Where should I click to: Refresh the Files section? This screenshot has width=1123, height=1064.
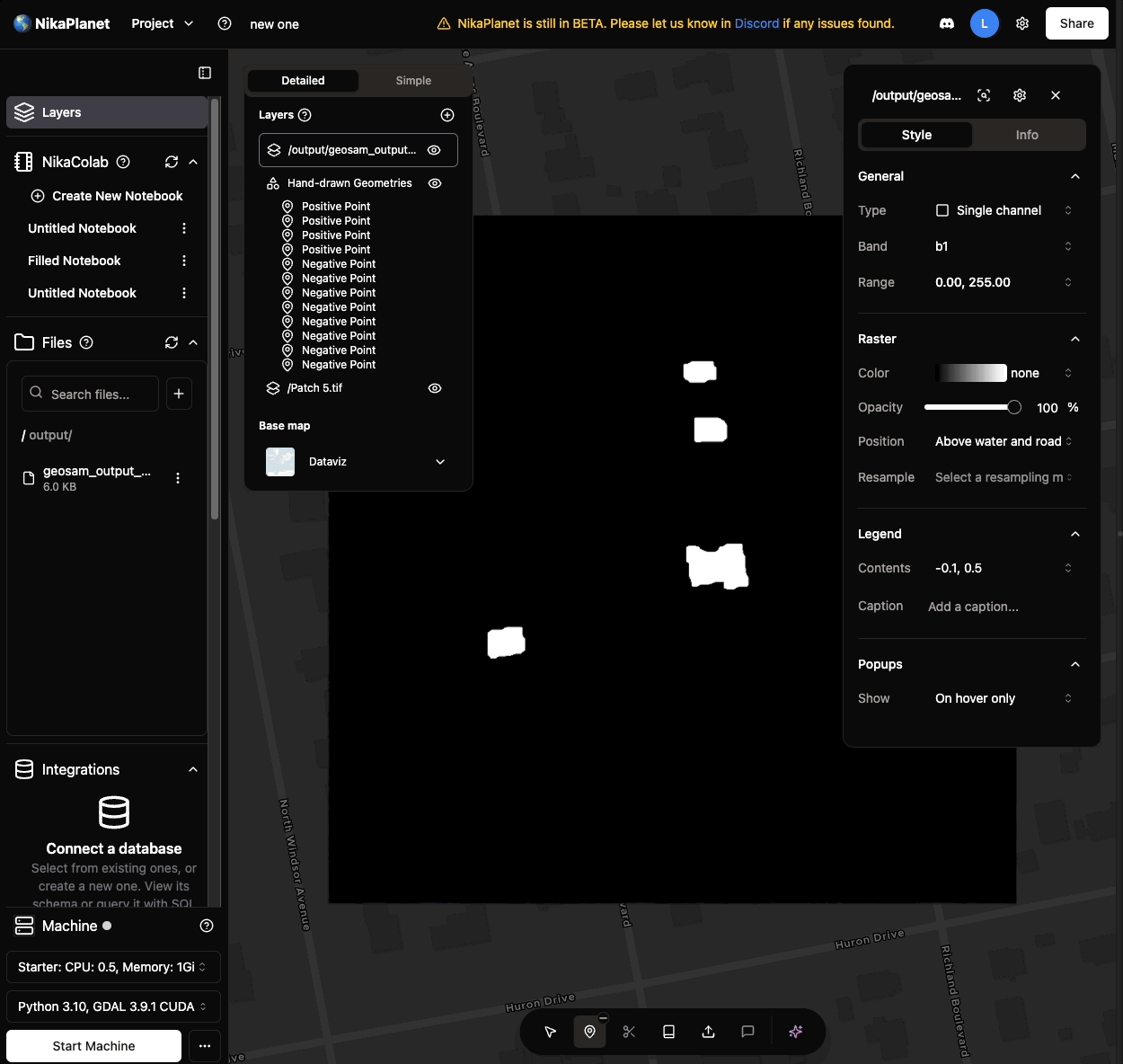pos(172,342)
